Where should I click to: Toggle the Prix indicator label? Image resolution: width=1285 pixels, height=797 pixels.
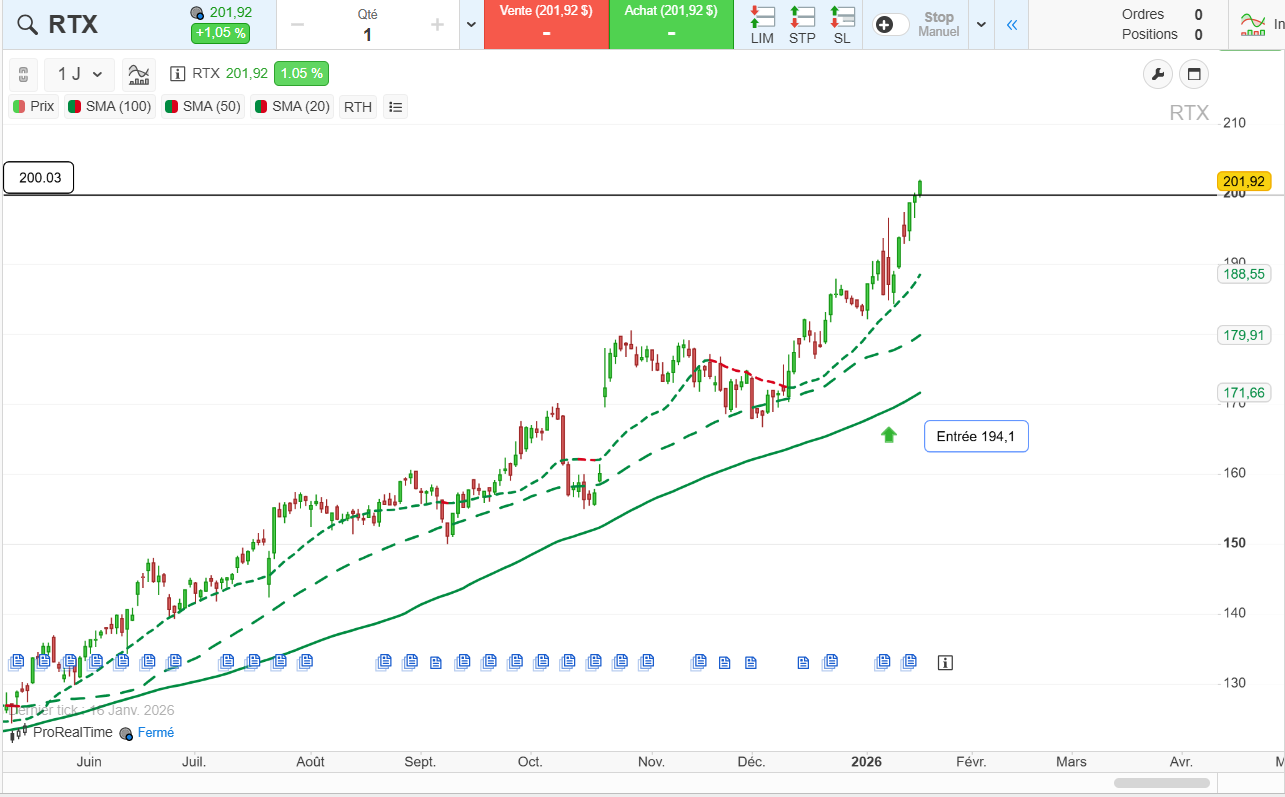point(34,106)
